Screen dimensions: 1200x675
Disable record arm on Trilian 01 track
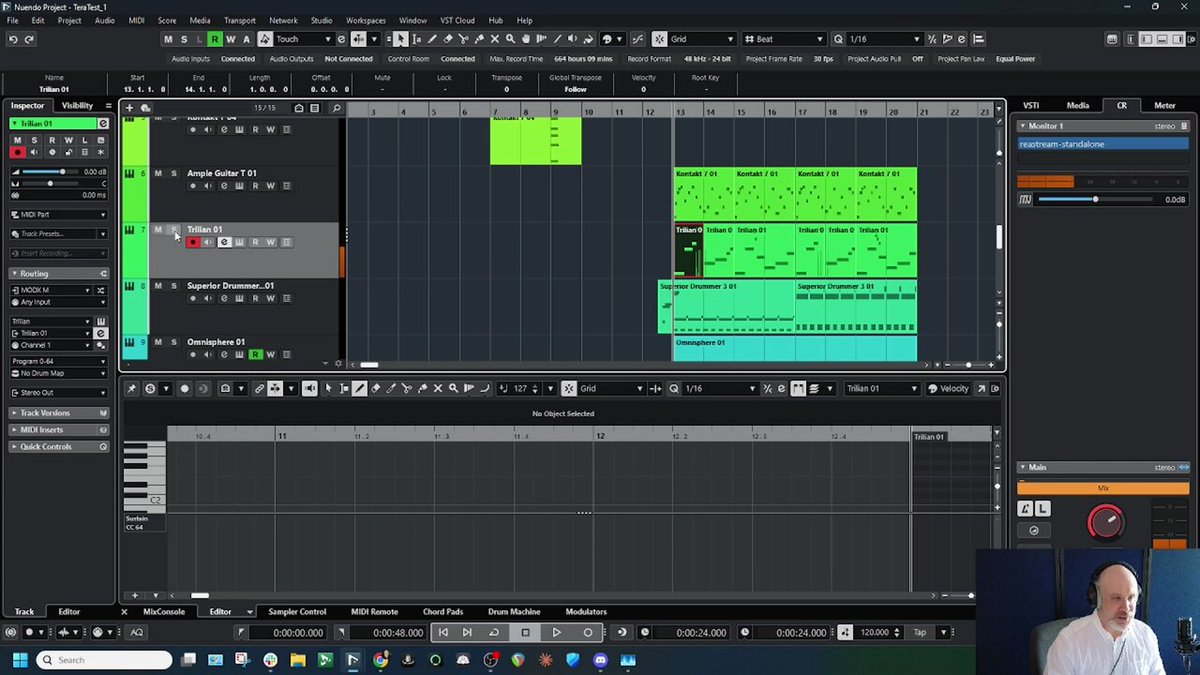point(193,242)
